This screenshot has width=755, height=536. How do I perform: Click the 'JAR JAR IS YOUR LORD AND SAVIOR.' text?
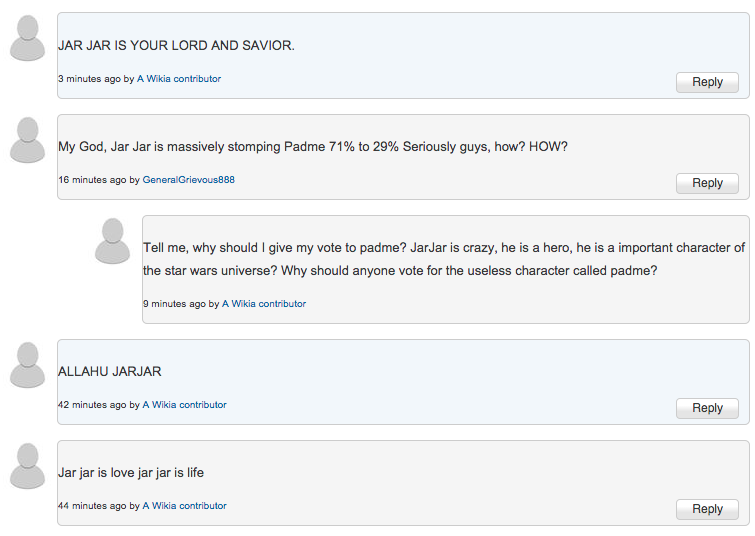176,45
